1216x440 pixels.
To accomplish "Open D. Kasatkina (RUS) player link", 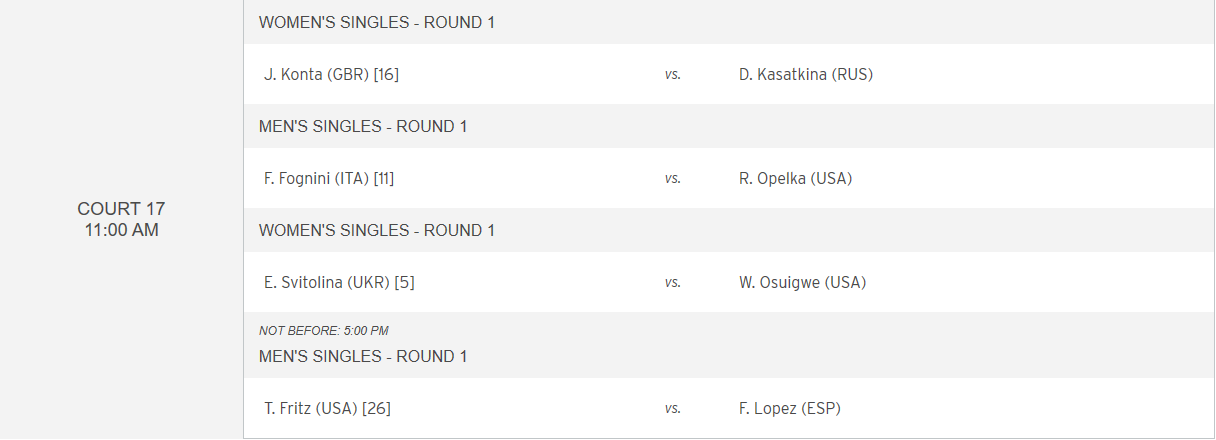I will [x=806, y=74].
